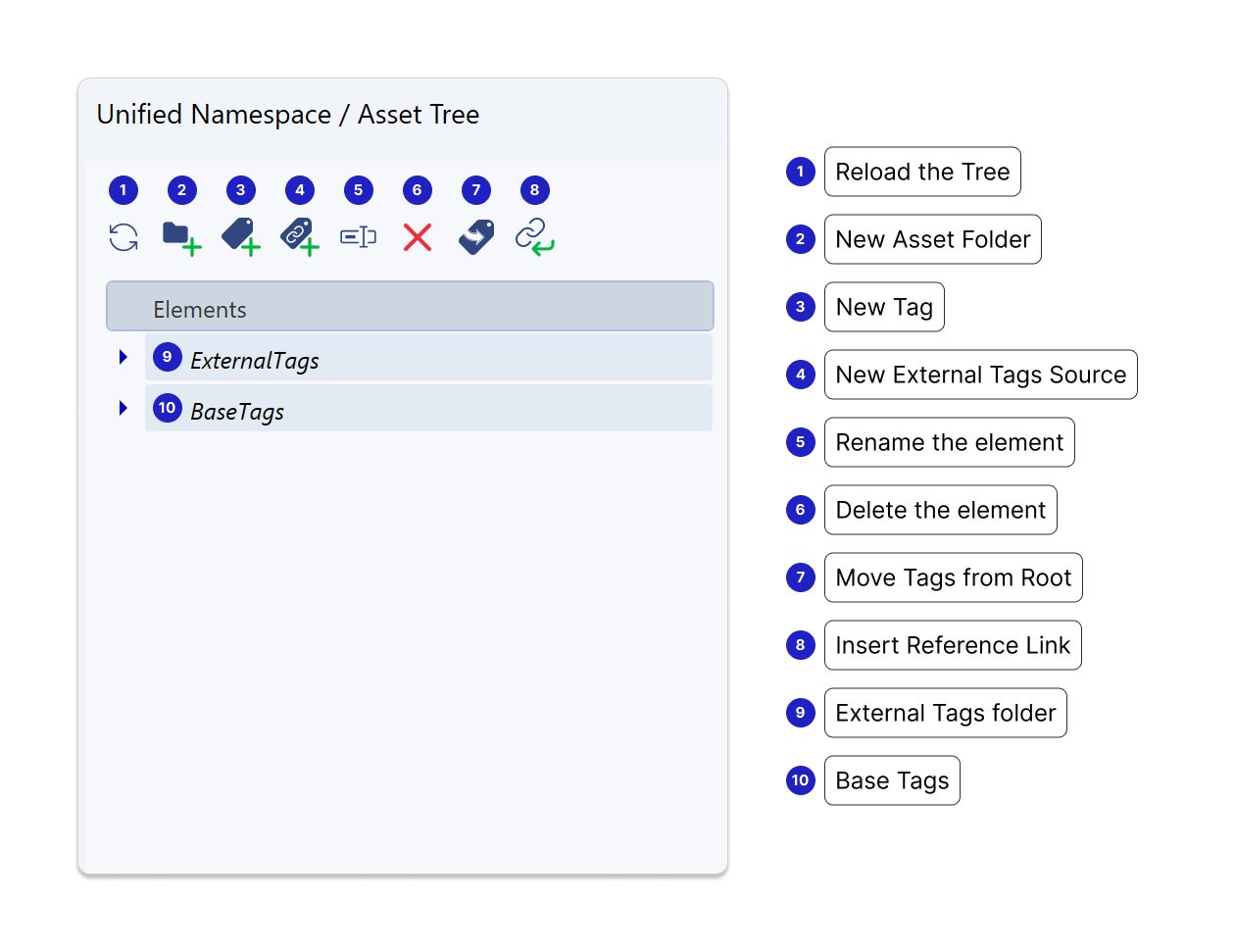Image resolution: width=1235 pixels, height=952 pixels.
Task: Click the 'New Asset Folder' legend label
Action: click(x=932, y=240)
